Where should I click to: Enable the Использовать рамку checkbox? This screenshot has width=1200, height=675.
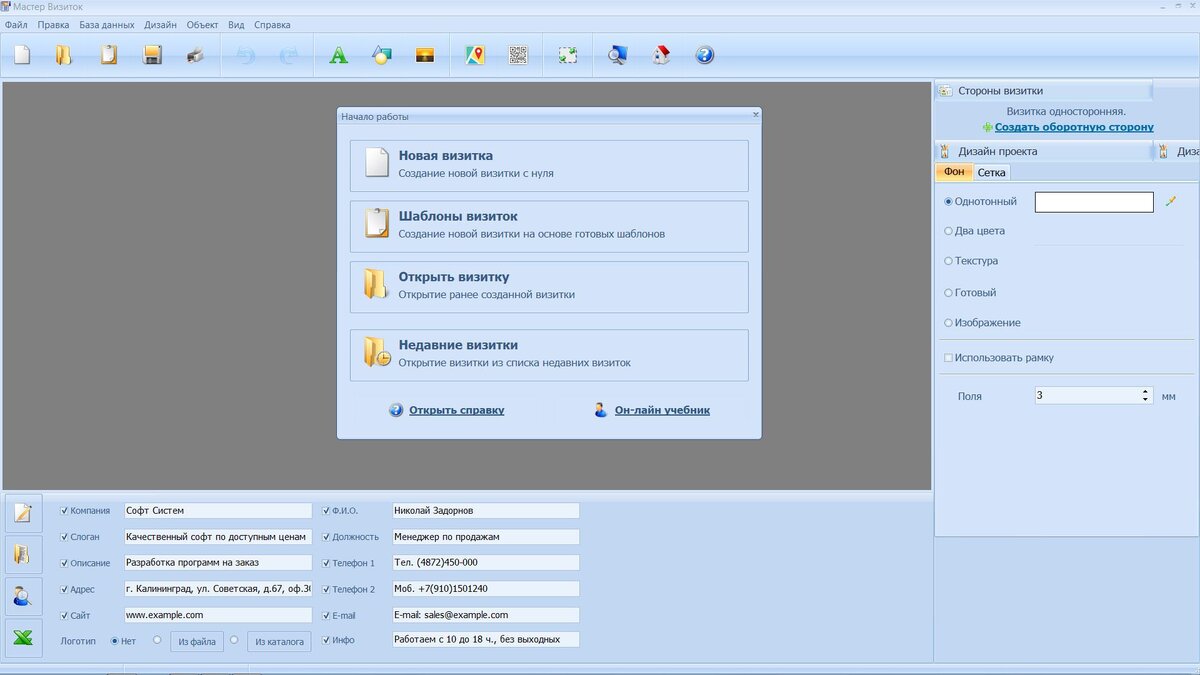[949, 358]
